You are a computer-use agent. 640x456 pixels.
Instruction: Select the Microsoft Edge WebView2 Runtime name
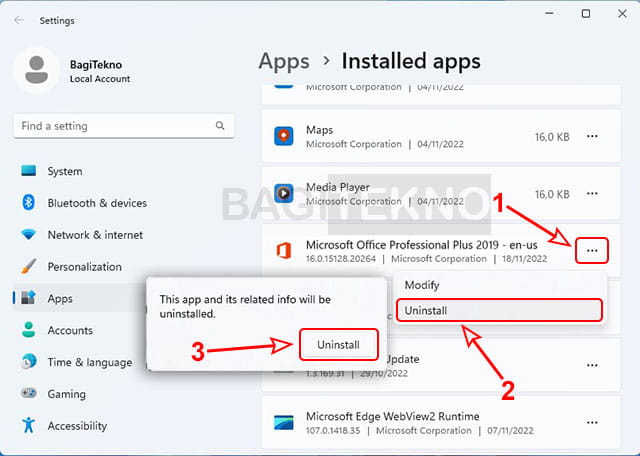point(393,416)
